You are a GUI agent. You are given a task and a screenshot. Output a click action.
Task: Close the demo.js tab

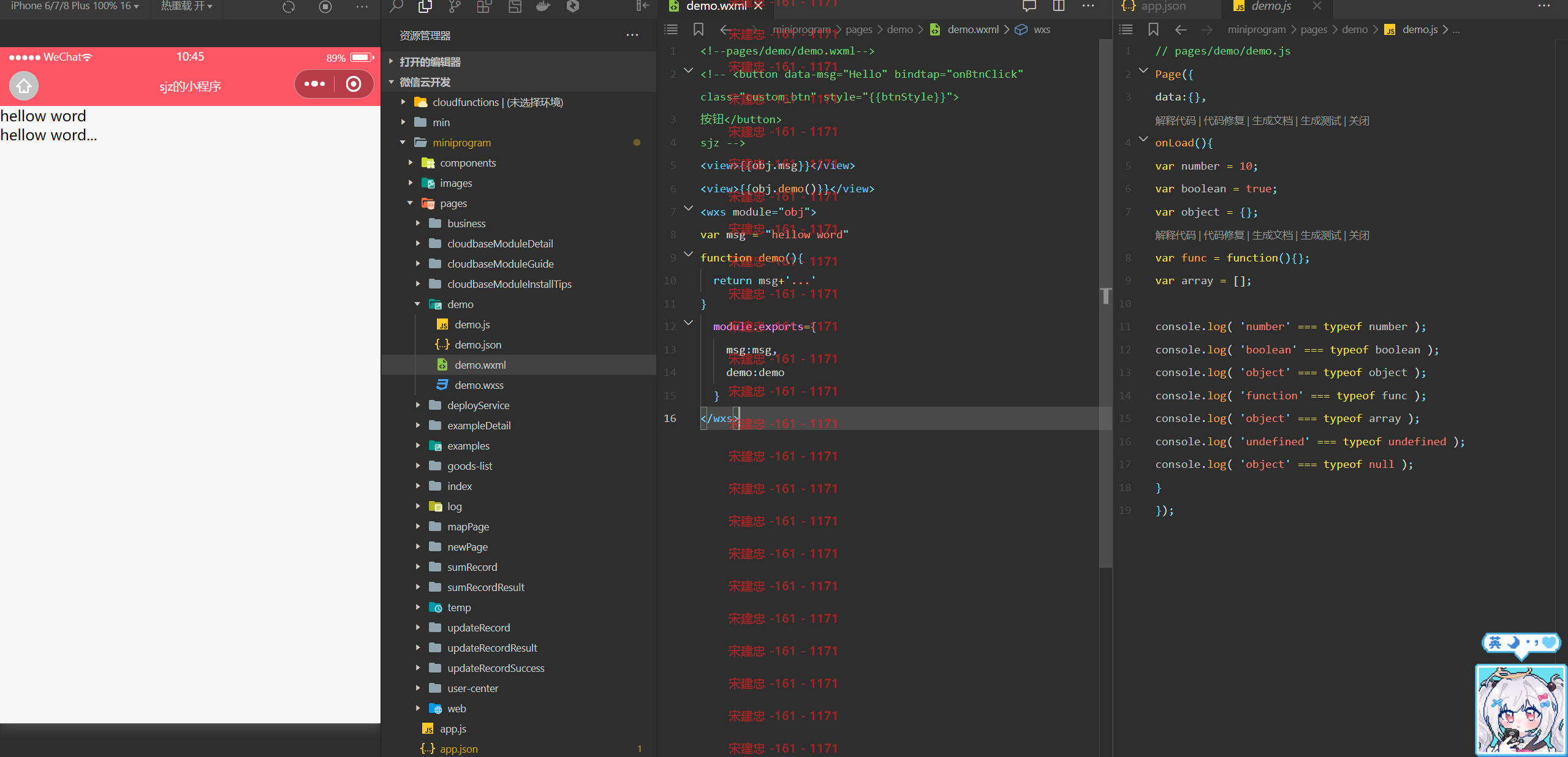click(x=1317, y=6)
